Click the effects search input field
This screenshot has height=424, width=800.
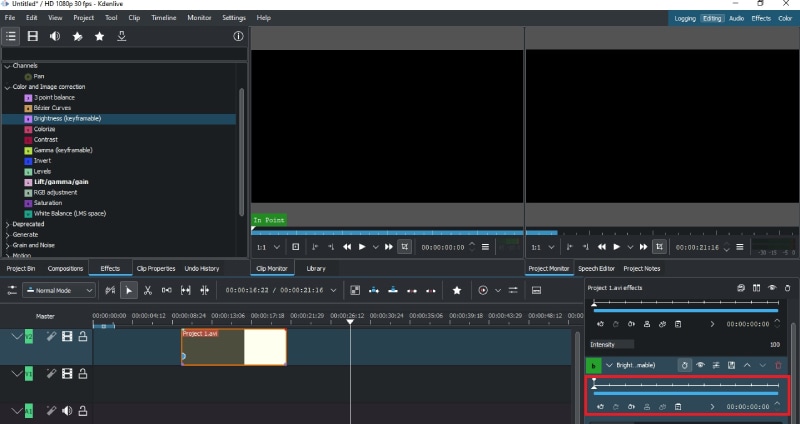pyautogui.click(x=124, y=54)
